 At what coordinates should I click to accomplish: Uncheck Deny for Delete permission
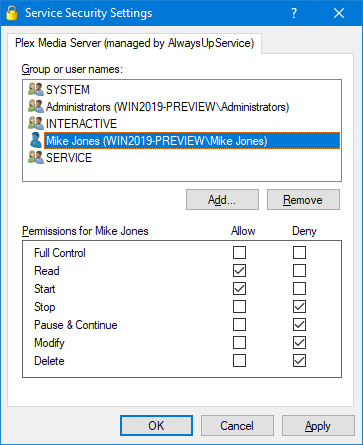(x=299, y=361)
